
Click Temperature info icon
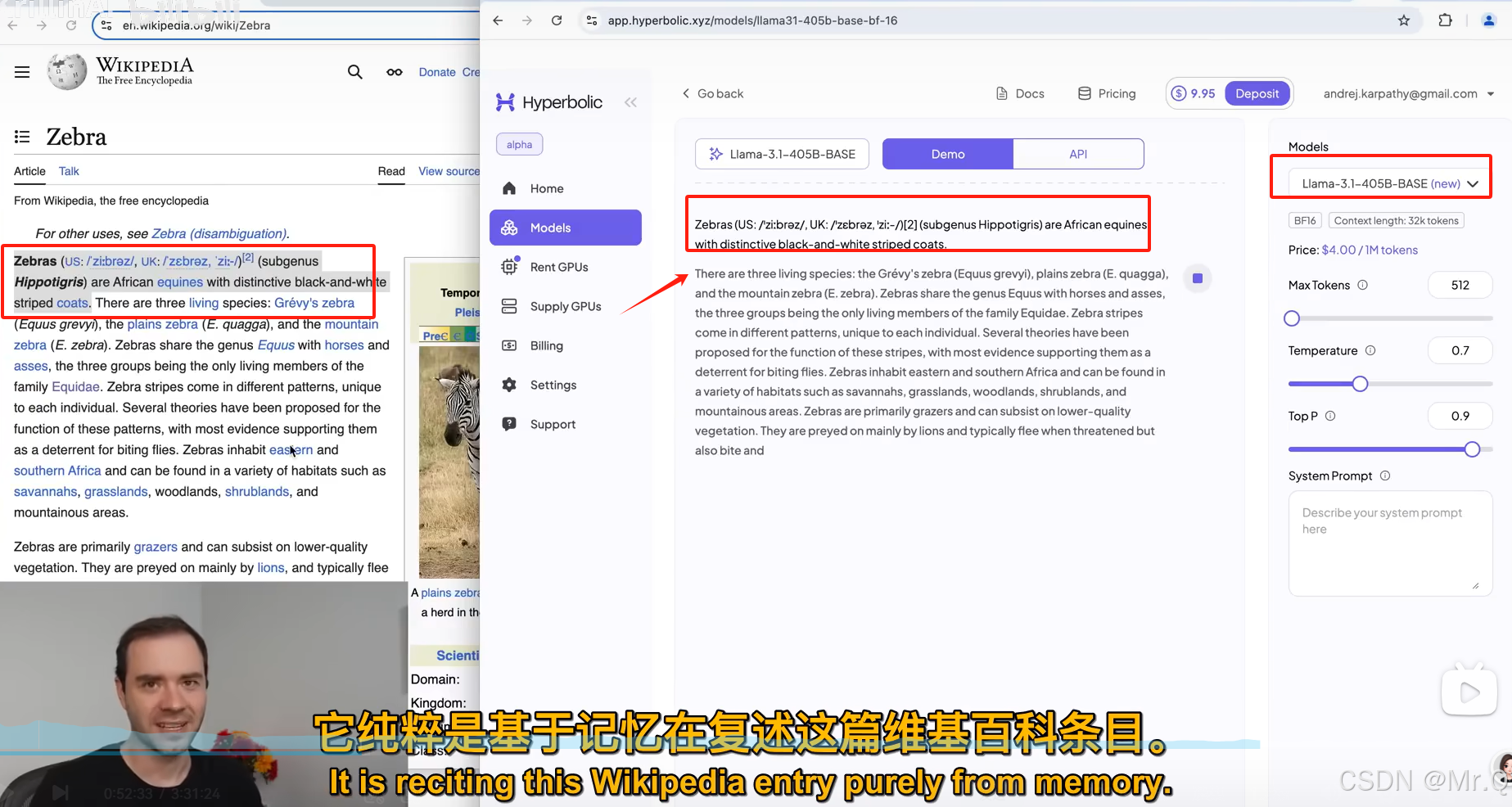pyautogui.click(x=1370, y=350)
